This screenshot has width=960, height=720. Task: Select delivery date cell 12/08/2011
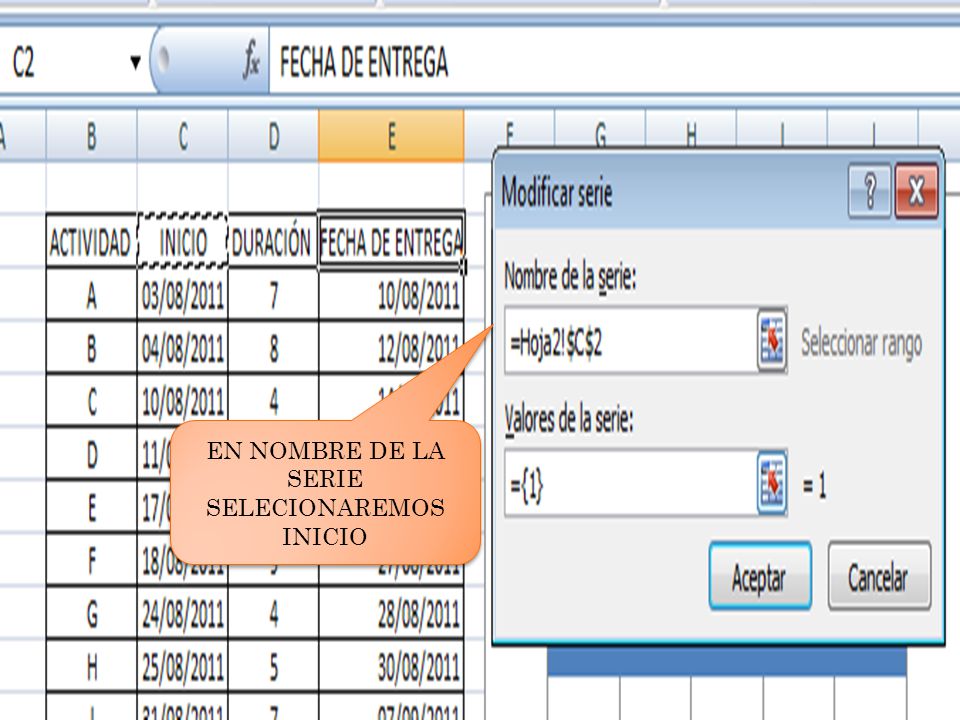click(x=391, y=348)
